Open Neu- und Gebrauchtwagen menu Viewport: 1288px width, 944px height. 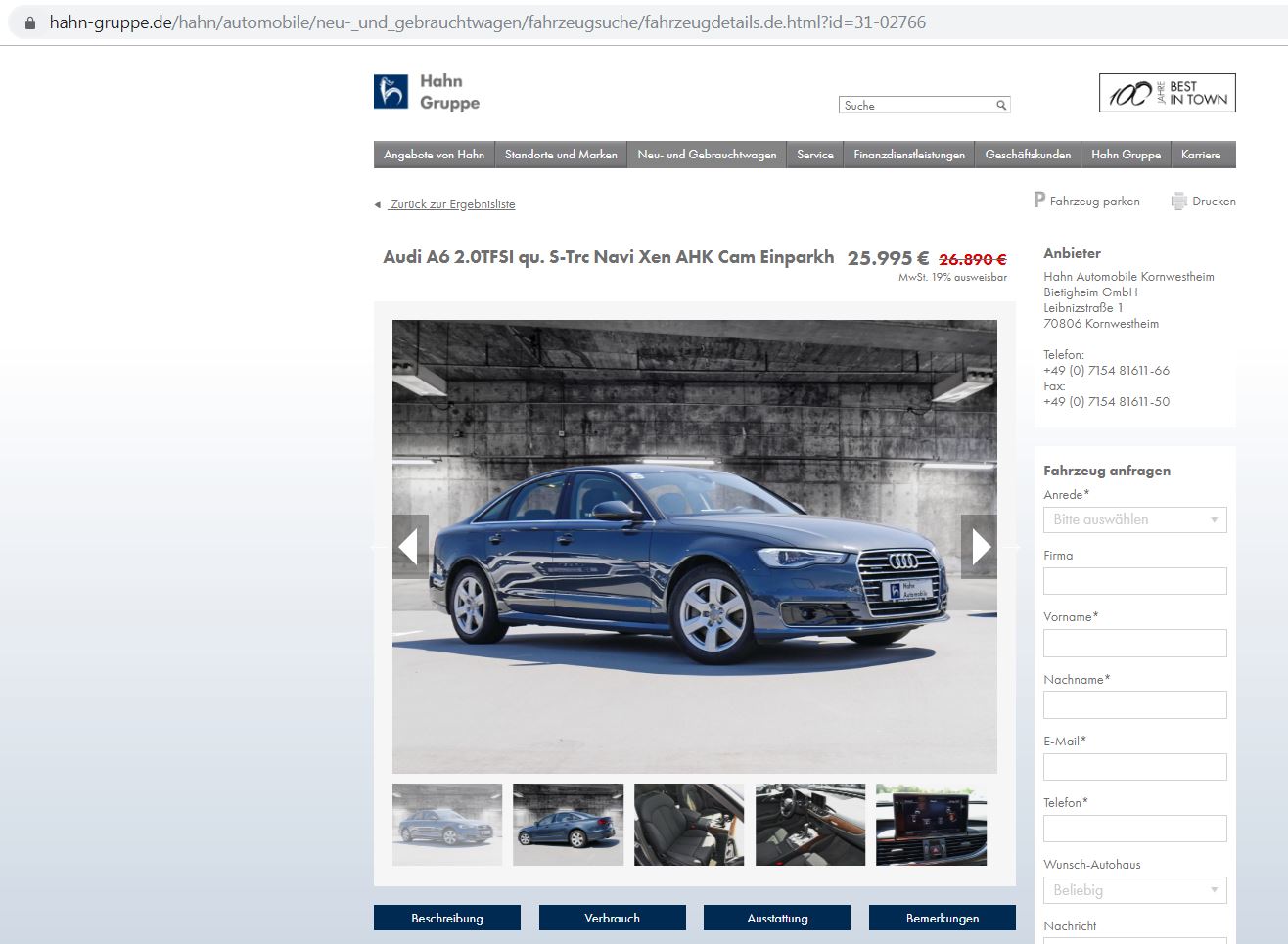tap(707, 155)
